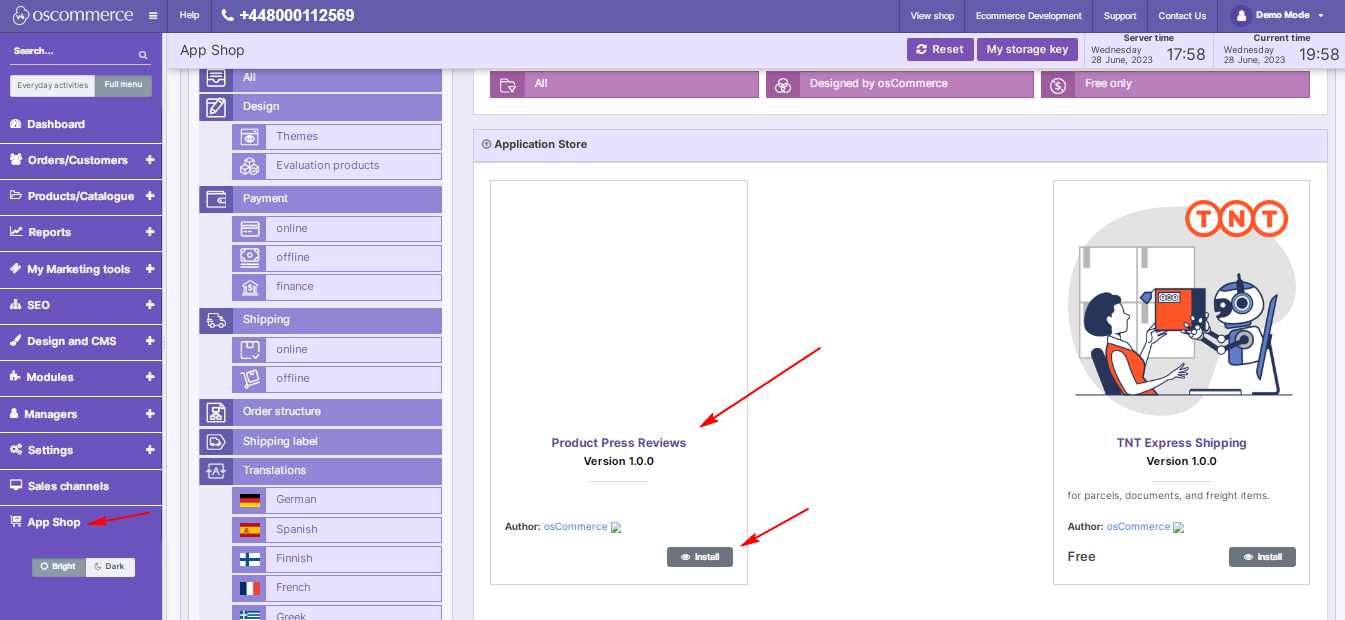
Task: Click the Order structure icon
Action: [x=216, y=412]
